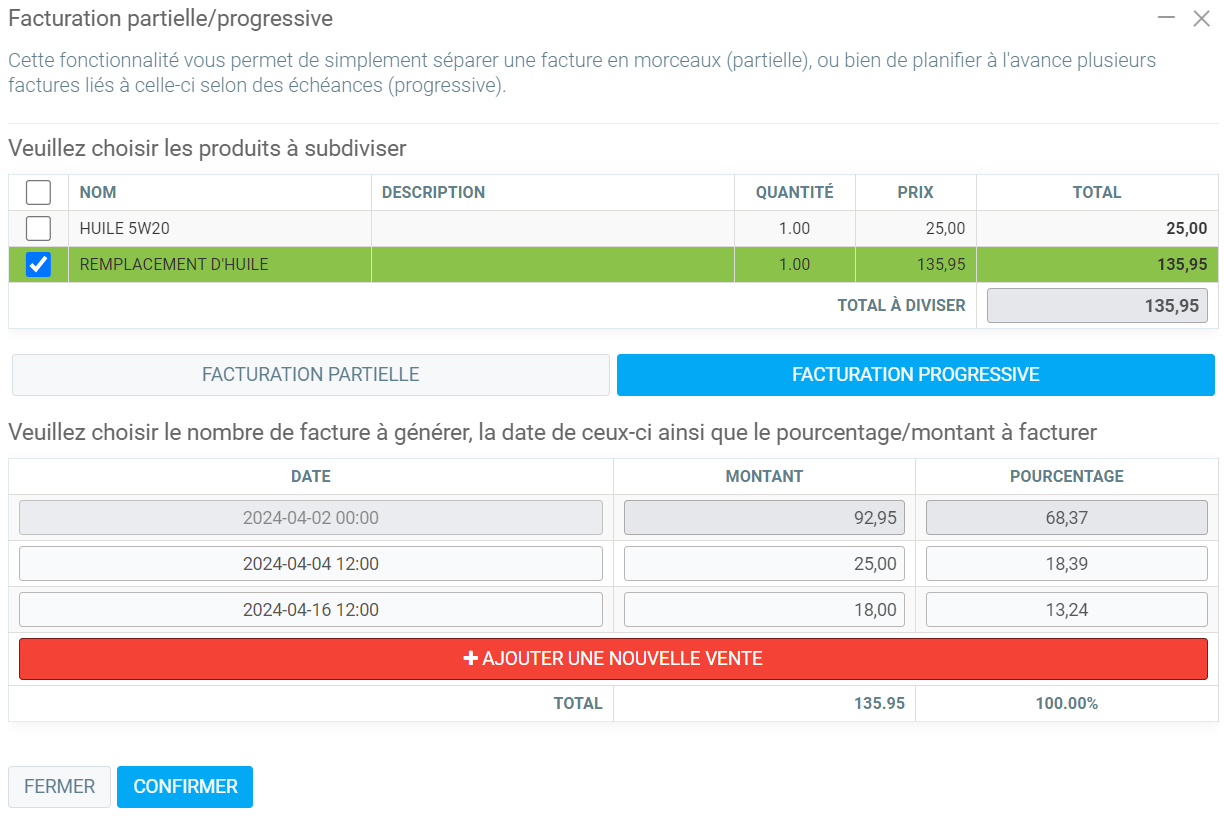Close the dialog with the X icon
The width and height of the screenshot is (1224, 818).
1201,18
